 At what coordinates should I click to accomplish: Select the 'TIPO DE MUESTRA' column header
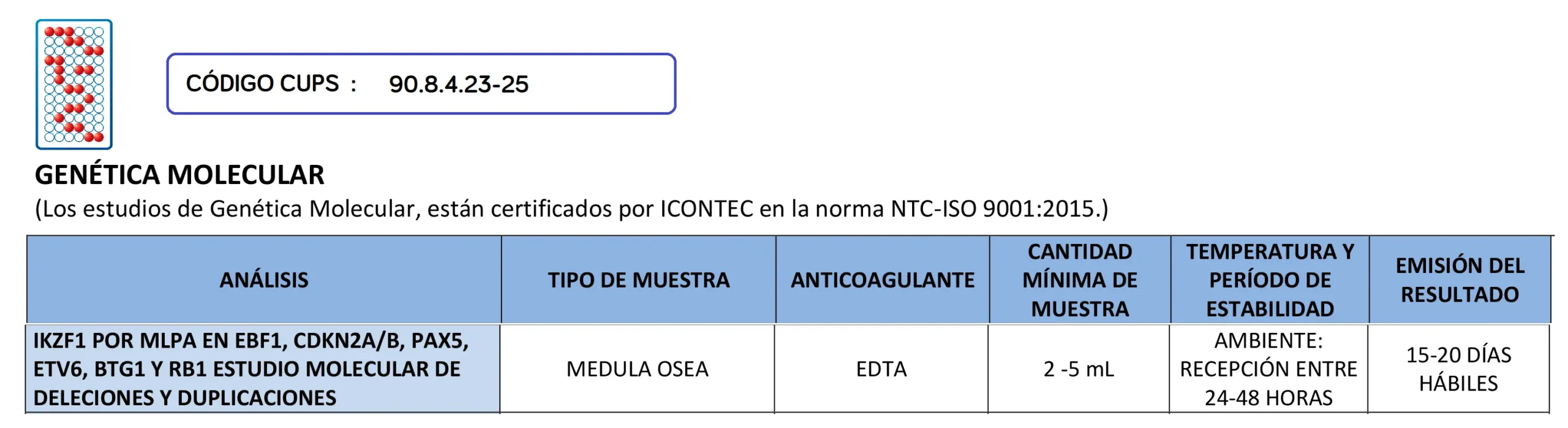(638, 280)
